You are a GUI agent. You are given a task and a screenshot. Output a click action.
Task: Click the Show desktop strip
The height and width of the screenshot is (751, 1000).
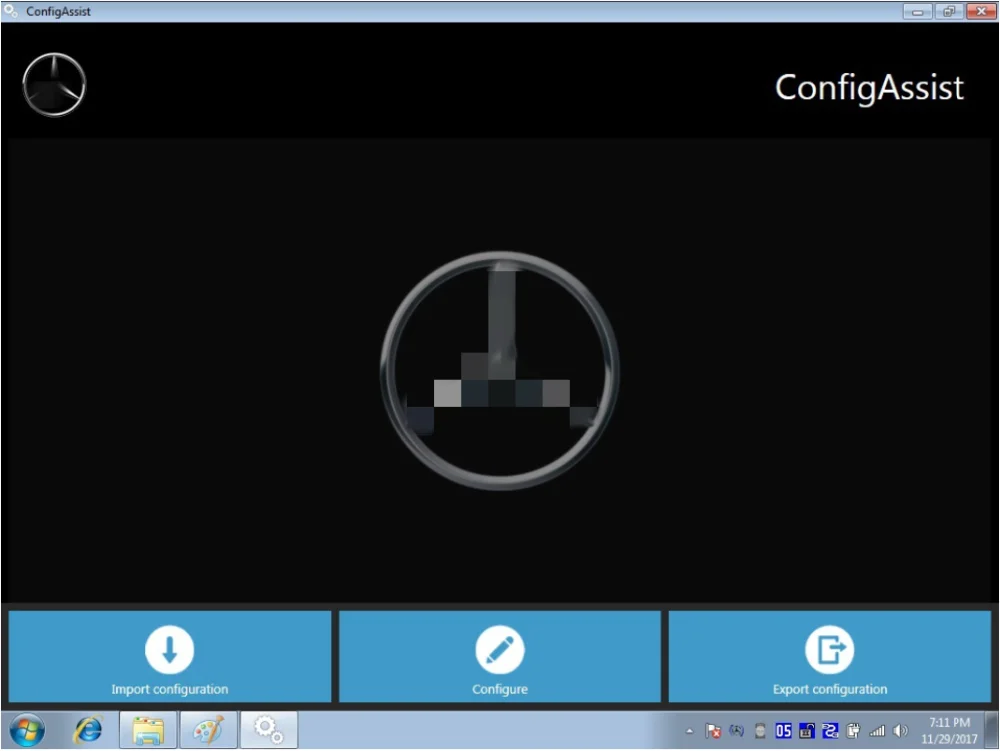pyautogui.click(x=991, y=730)
